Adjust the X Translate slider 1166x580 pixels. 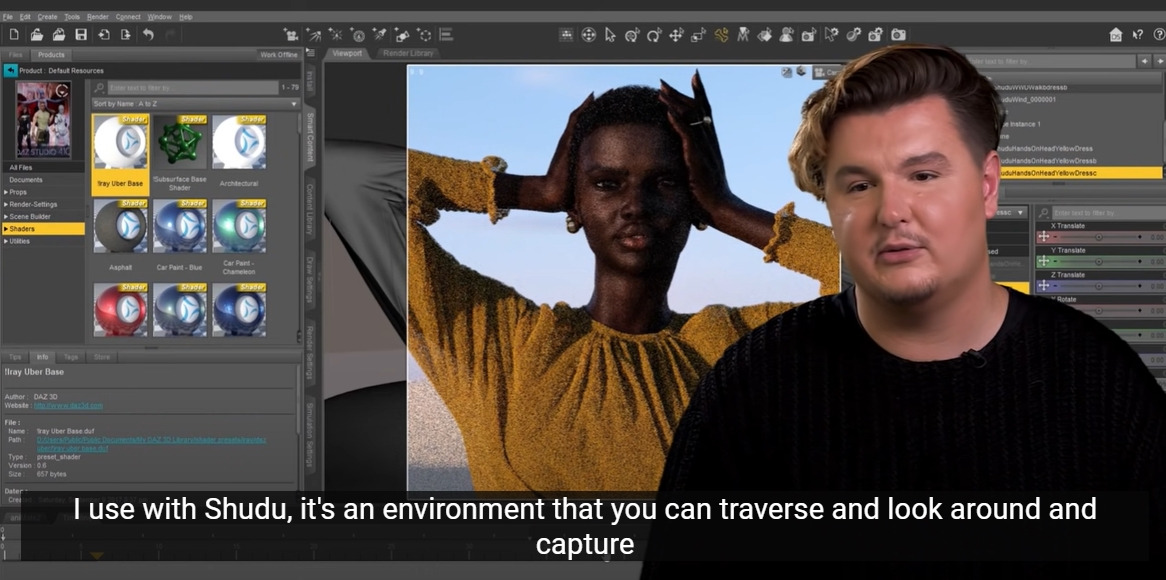click(1098, 237)
